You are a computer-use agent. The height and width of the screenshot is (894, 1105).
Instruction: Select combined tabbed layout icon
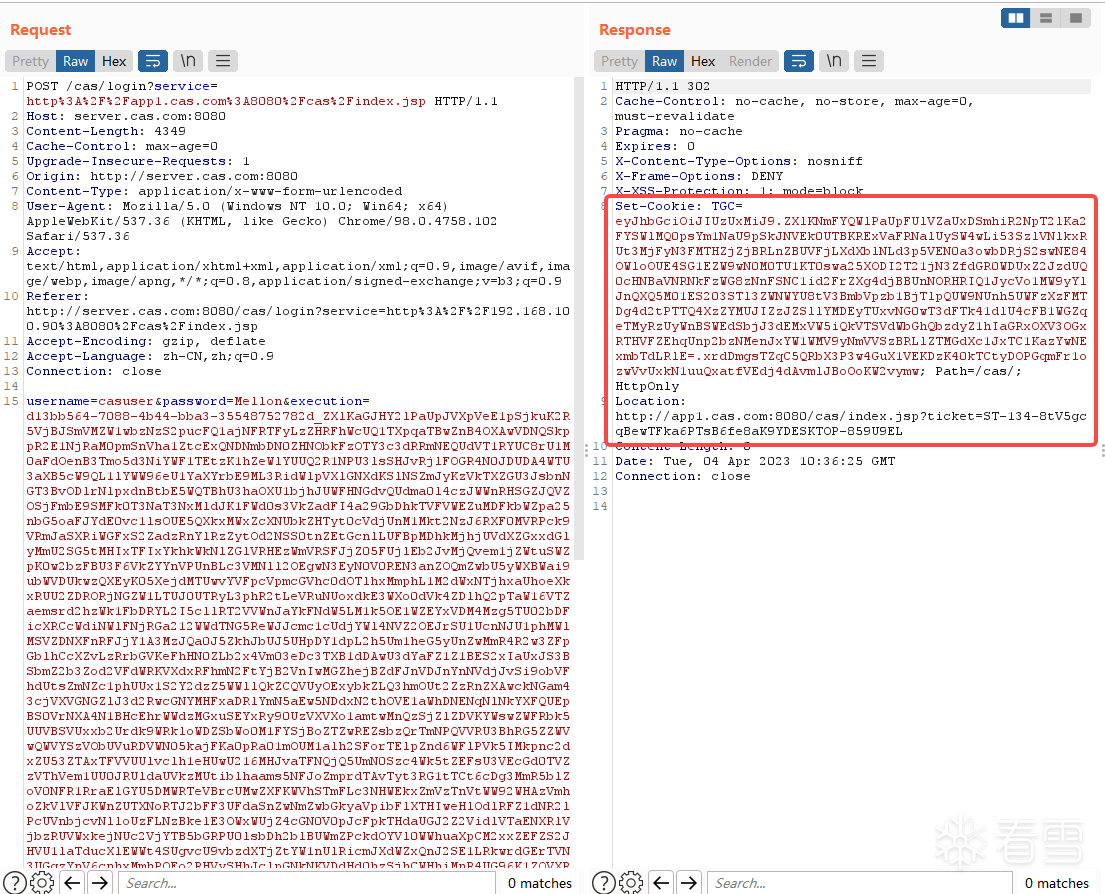tap(1075, 18)
